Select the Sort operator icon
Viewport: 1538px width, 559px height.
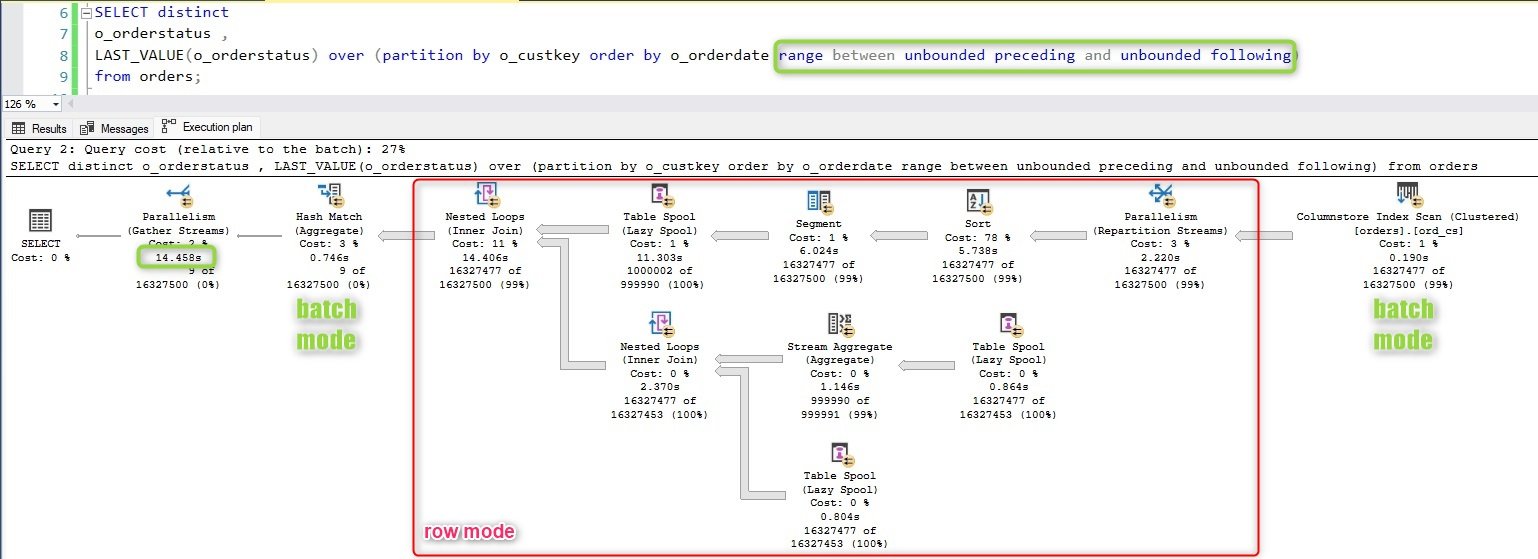click(x=978, y=202)
